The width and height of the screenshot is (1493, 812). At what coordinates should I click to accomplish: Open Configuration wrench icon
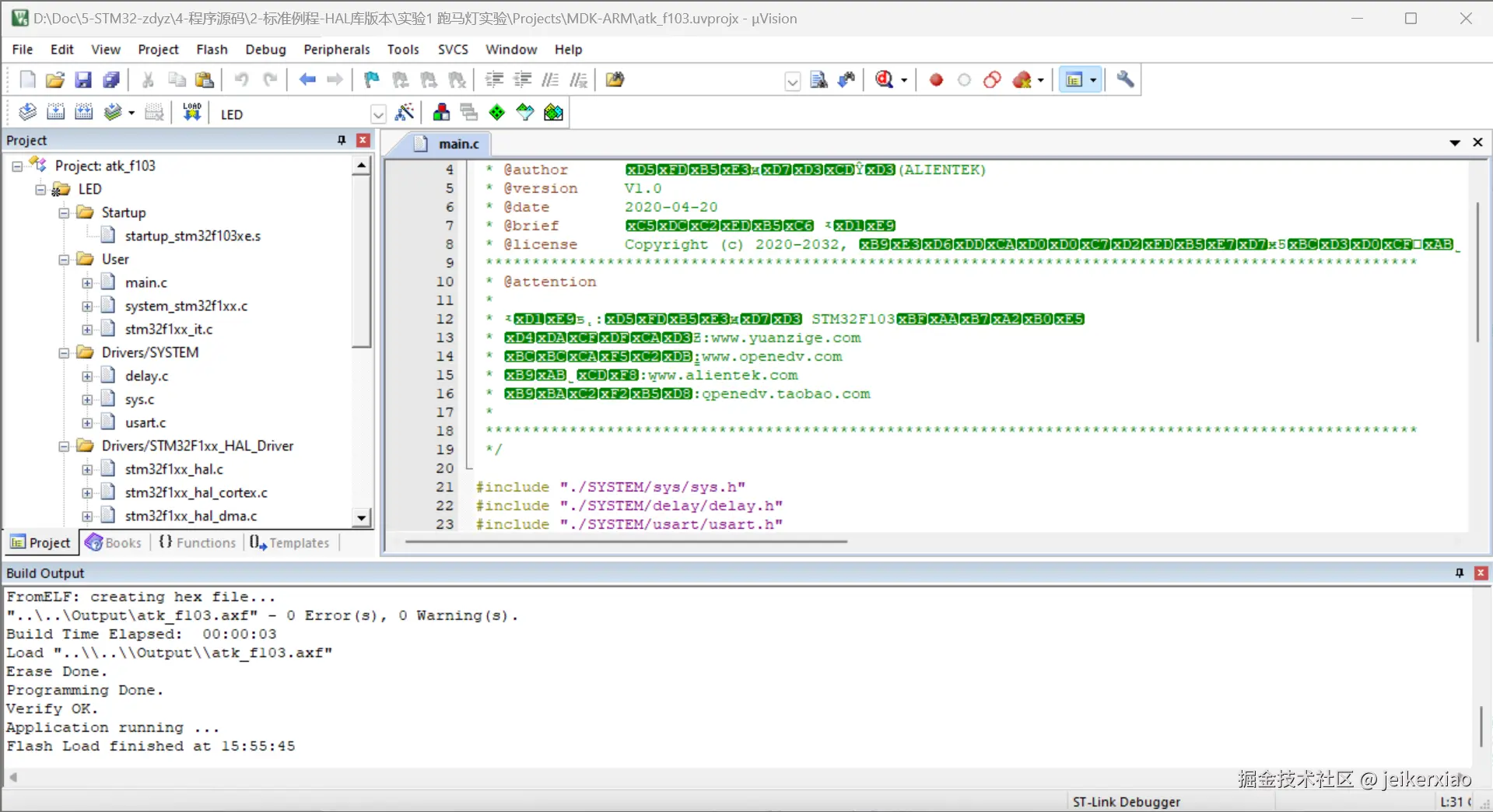pos(1125,79)
